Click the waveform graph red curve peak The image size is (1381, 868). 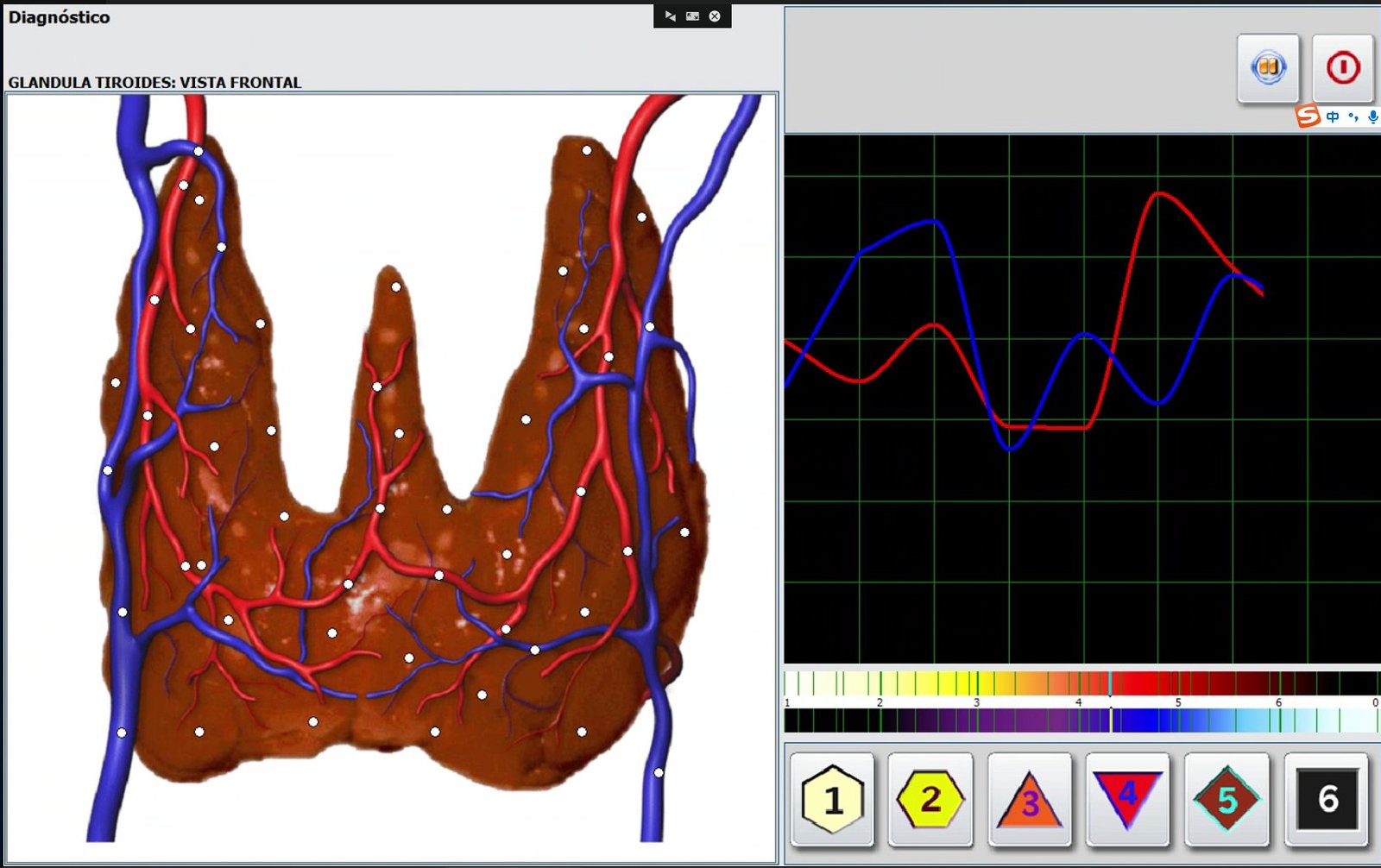1158,194
